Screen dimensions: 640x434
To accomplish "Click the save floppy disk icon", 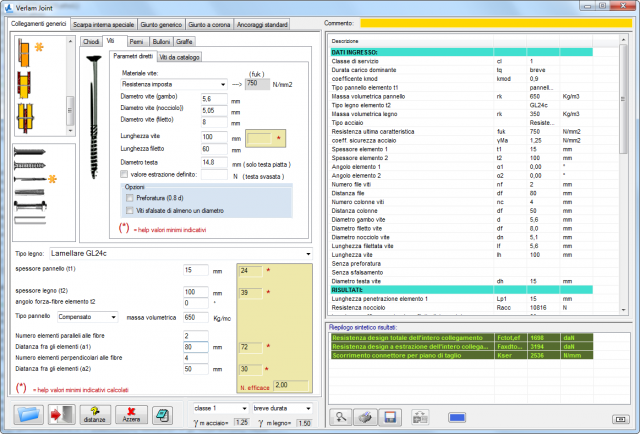I will (x=391, y=416).
